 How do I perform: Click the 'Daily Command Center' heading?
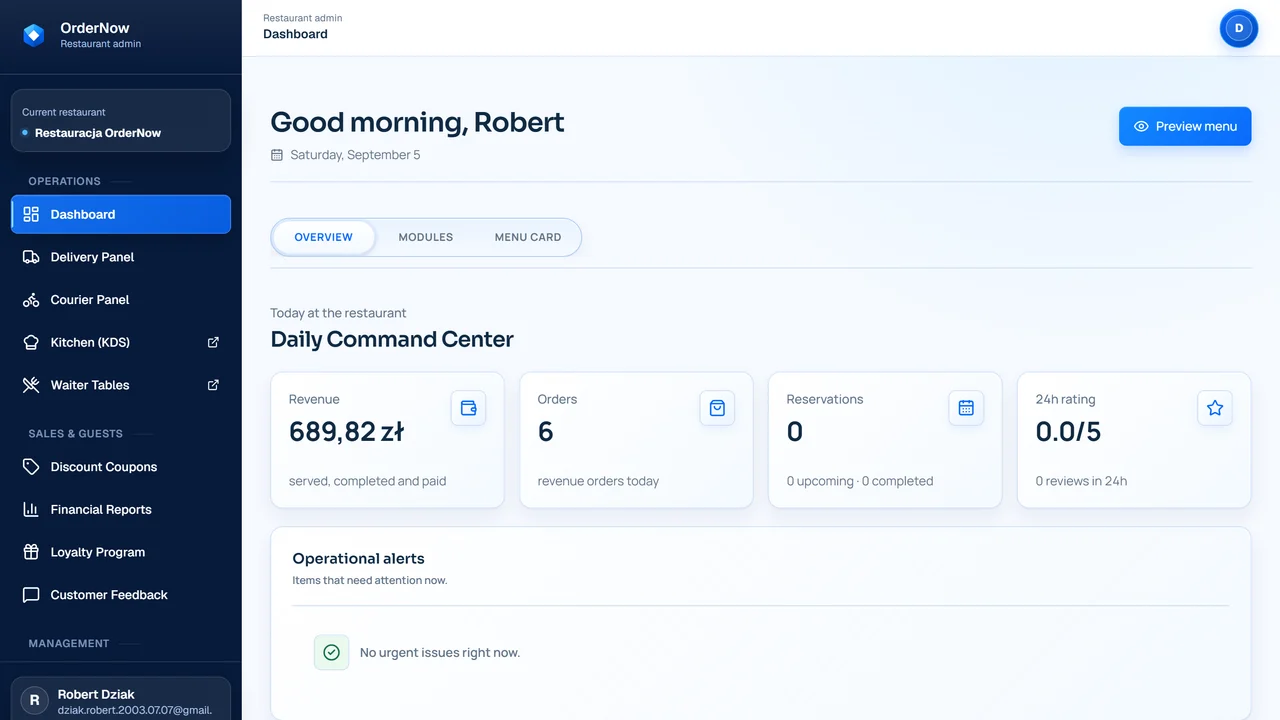point(392,339)
